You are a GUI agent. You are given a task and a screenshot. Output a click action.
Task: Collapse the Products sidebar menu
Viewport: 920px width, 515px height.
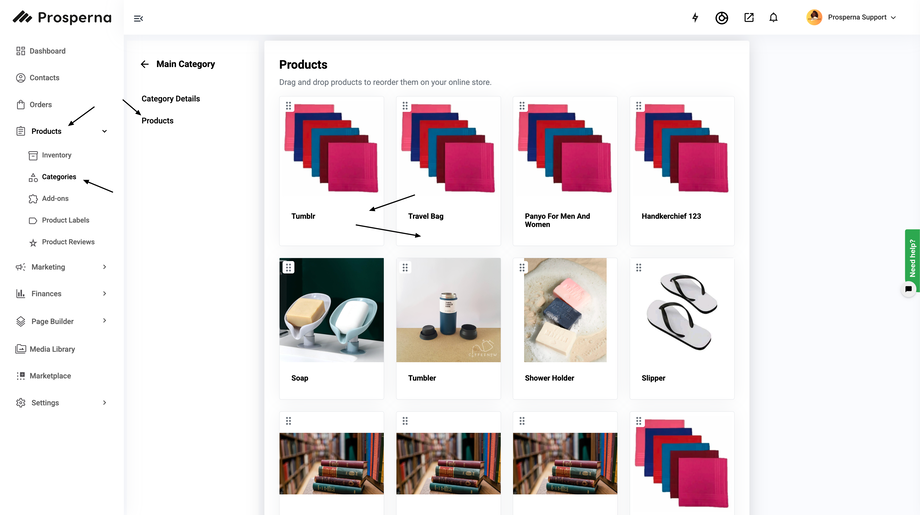click(105, 131)
